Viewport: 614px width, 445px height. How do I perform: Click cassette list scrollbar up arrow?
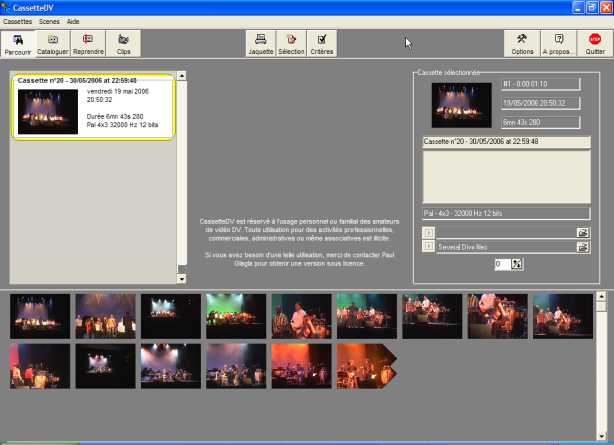pos(182,76)
